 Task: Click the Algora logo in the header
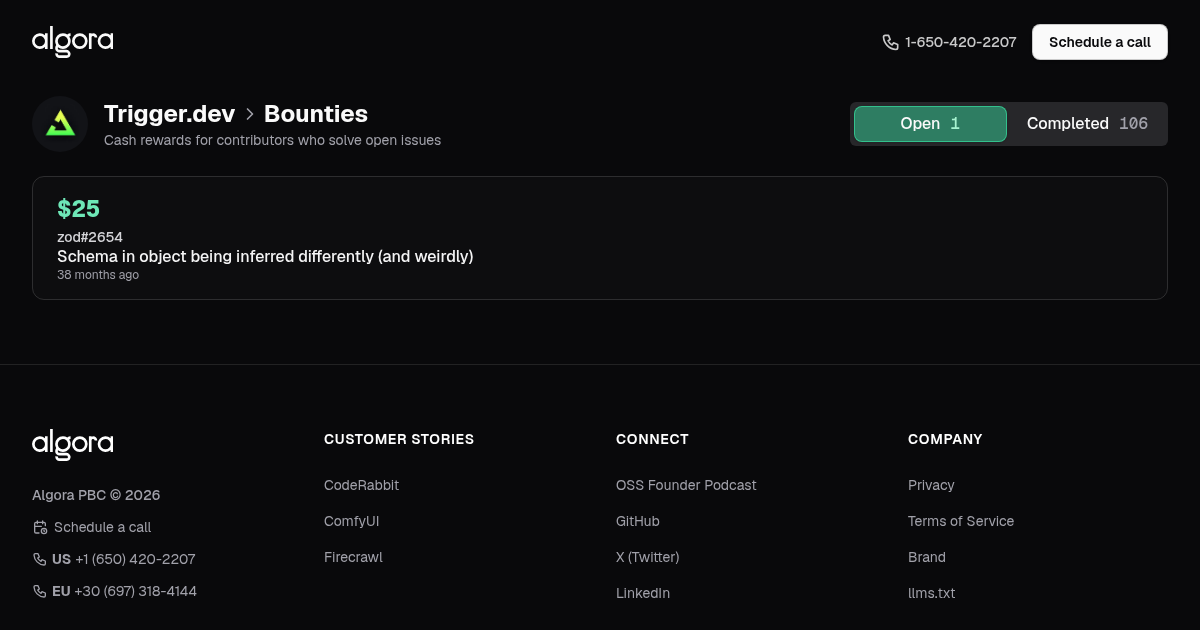72,42
